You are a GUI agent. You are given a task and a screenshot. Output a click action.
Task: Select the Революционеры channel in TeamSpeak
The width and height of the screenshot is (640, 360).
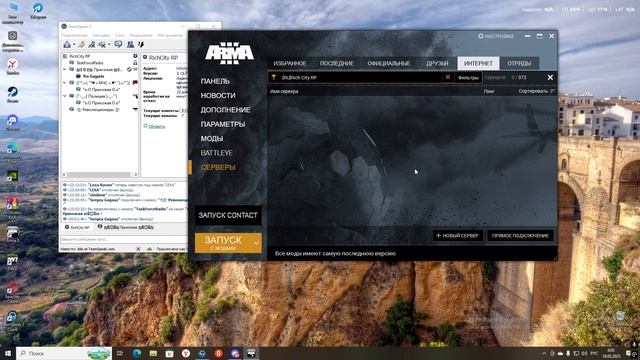click(98, 110)
